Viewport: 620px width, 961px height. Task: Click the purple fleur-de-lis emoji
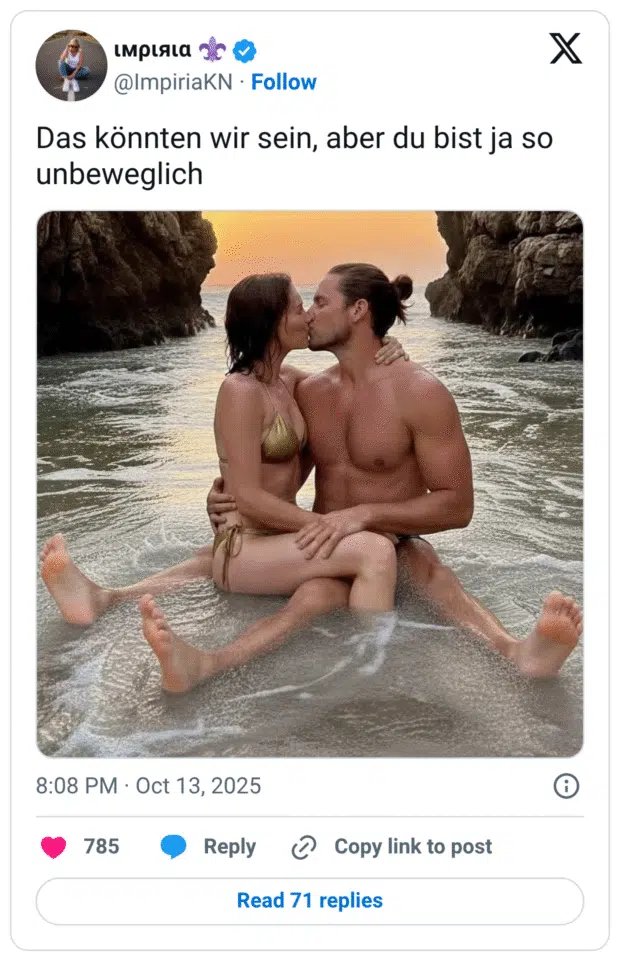(x=212, y=50)
